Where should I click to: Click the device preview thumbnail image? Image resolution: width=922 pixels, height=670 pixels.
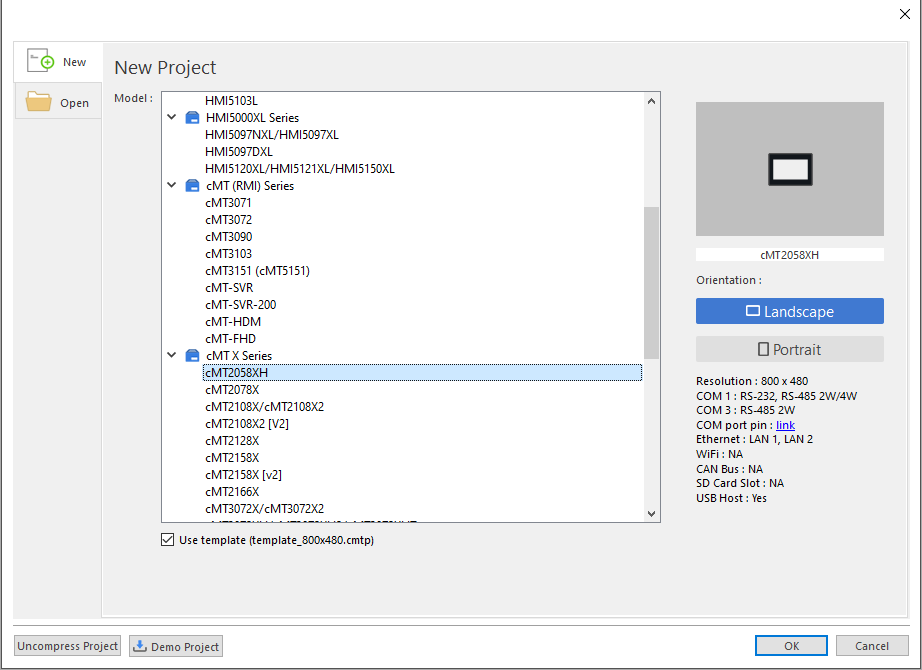(x=790, y=169)
